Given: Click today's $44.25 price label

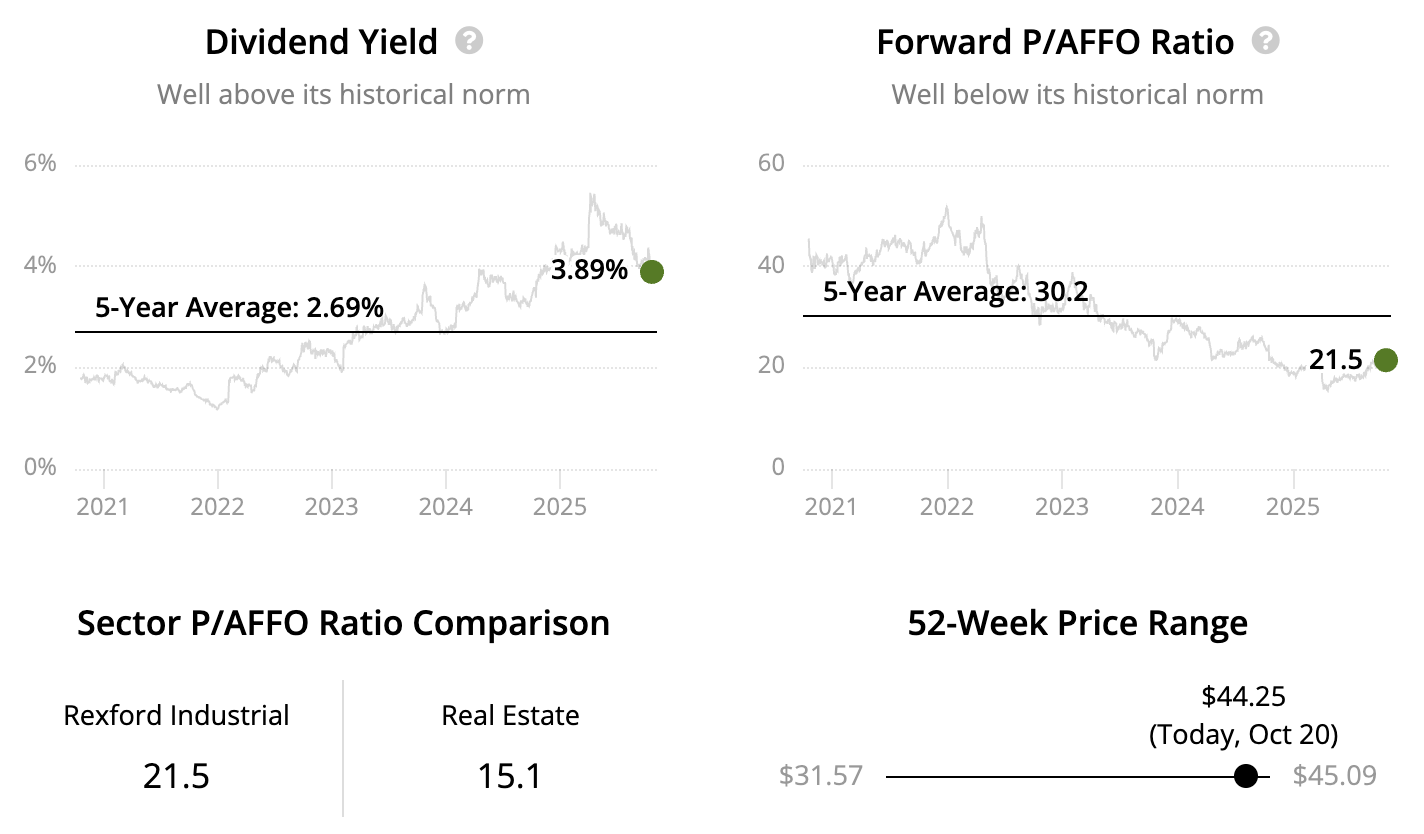Looking at the screenshot, I should click(x=1243, y=696).
